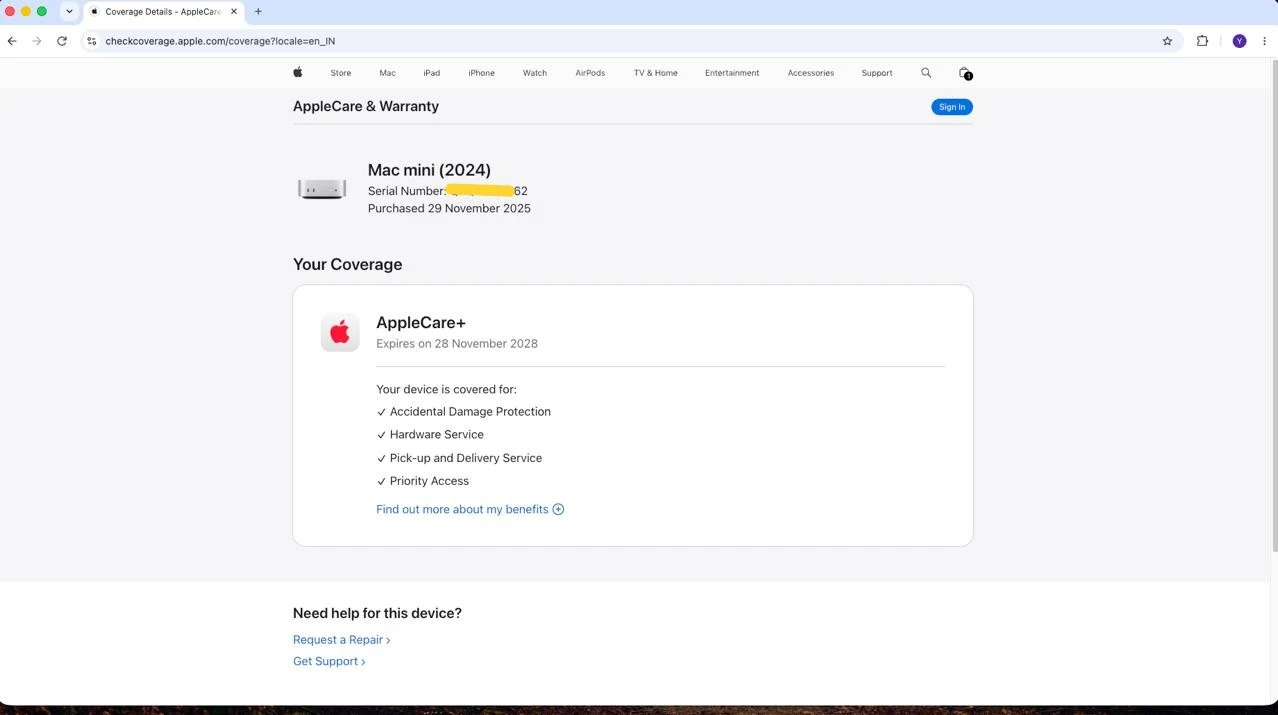This screenshot has width=1278, height=715.
Task: Open the search magnifier icon
Action: point(926,72)
